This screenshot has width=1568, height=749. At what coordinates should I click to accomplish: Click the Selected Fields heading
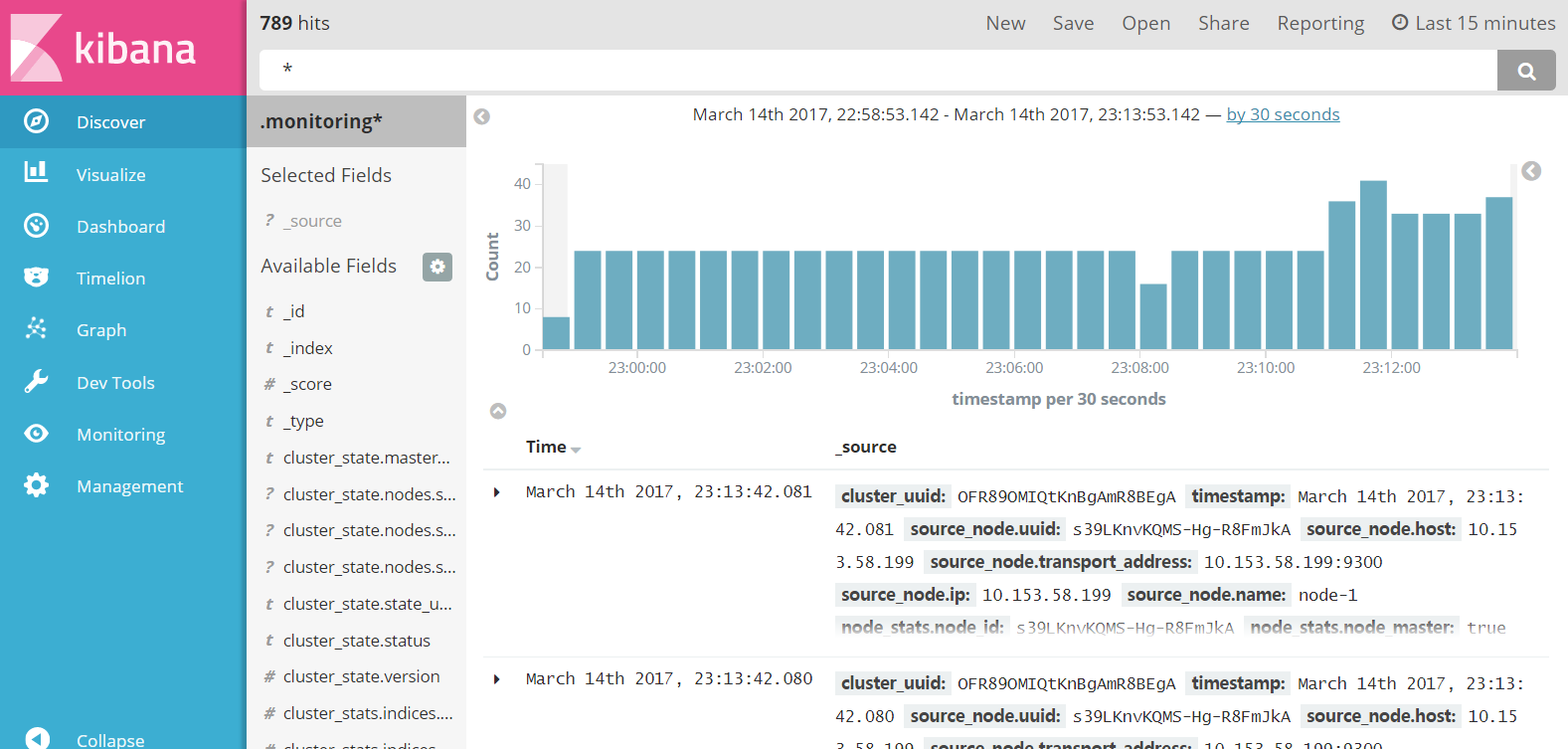(x=326, y=175)
